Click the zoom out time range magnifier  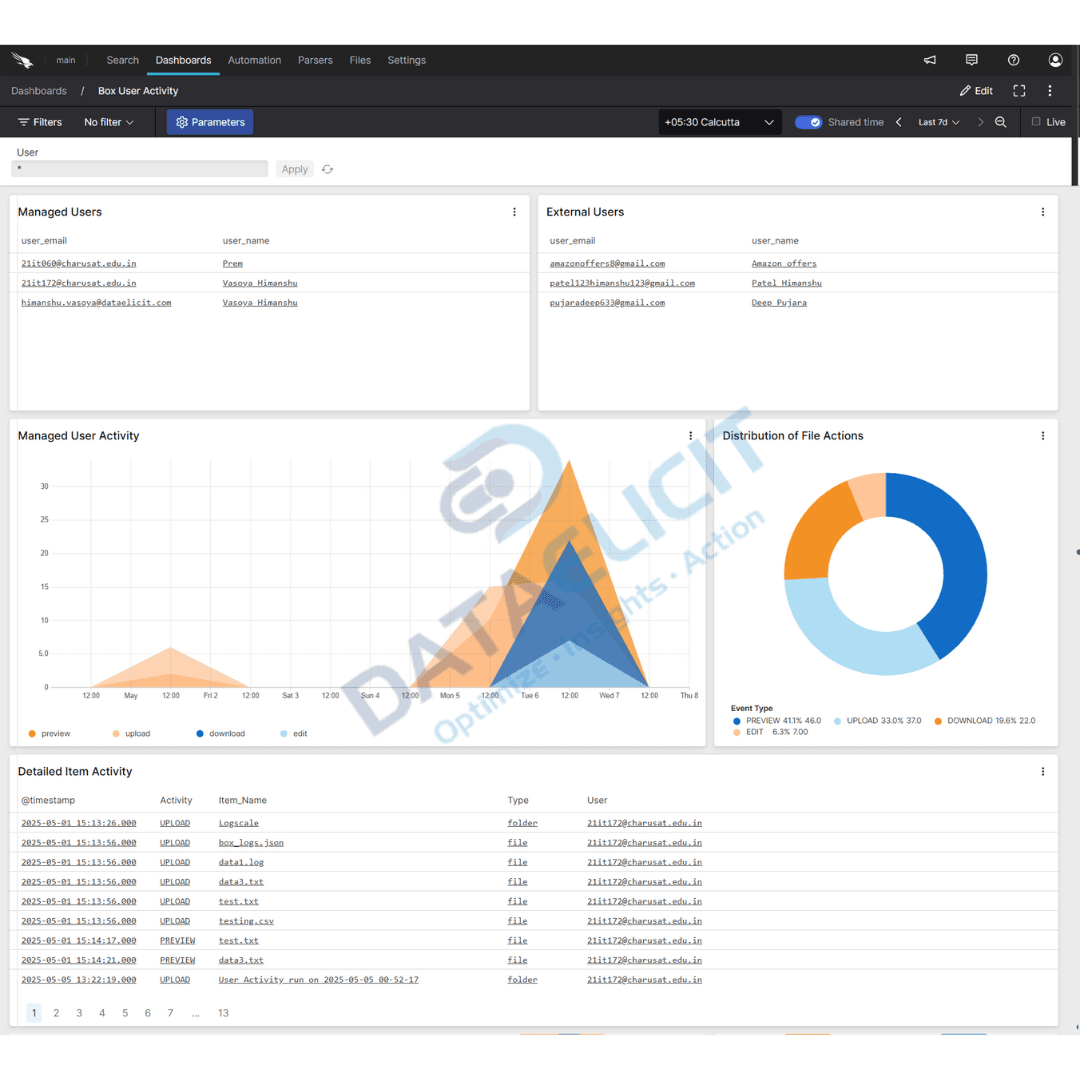click(x=1000, y=122)
